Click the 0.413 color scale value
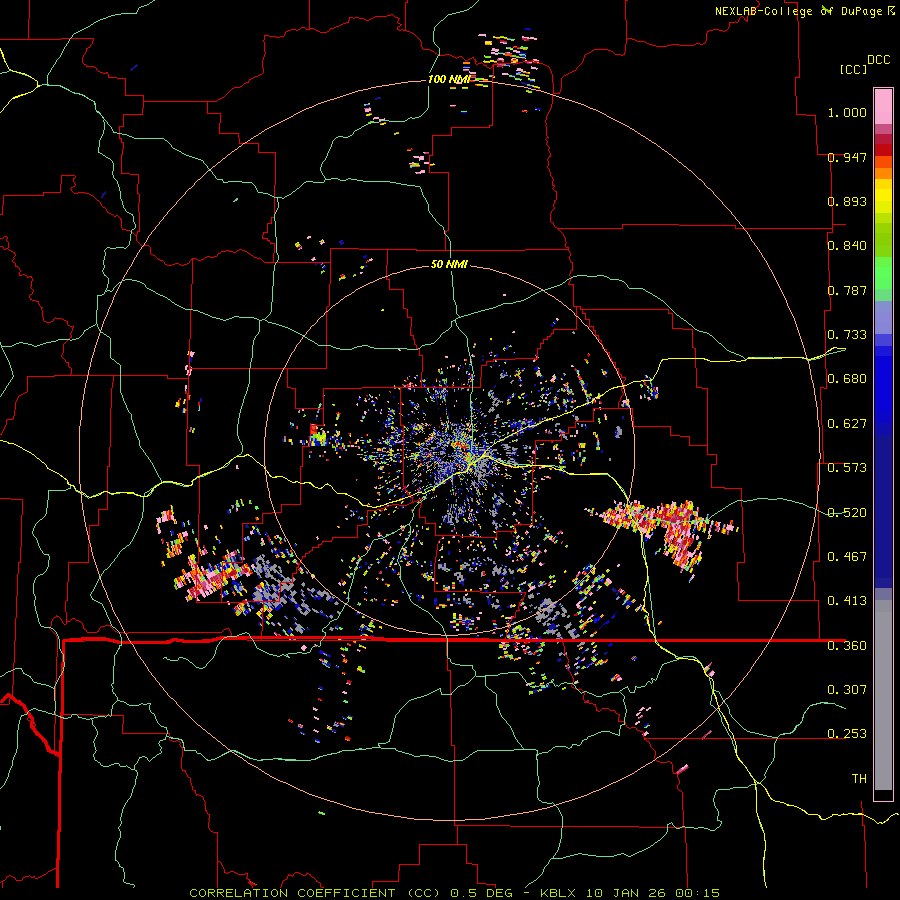The image size is (900, 900). 847,601
